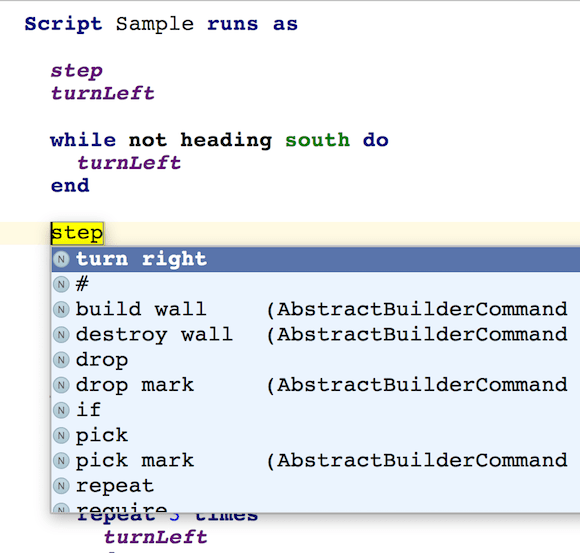Select the 'repeat' completion entry
The image size is (580, 553).
pos(316,486)
